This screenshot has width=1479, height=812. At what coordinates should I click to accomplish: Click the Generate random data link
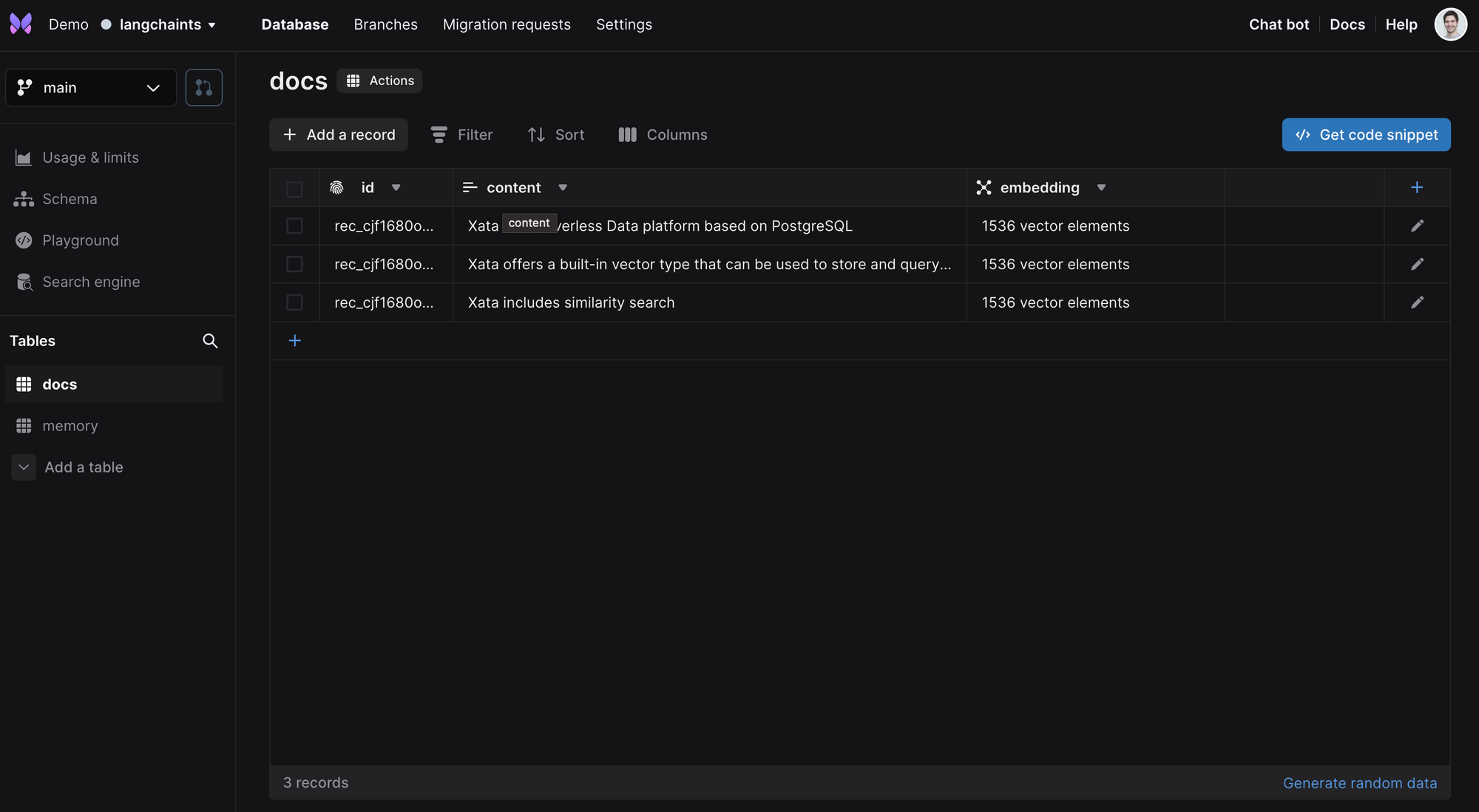(1359, 783)
